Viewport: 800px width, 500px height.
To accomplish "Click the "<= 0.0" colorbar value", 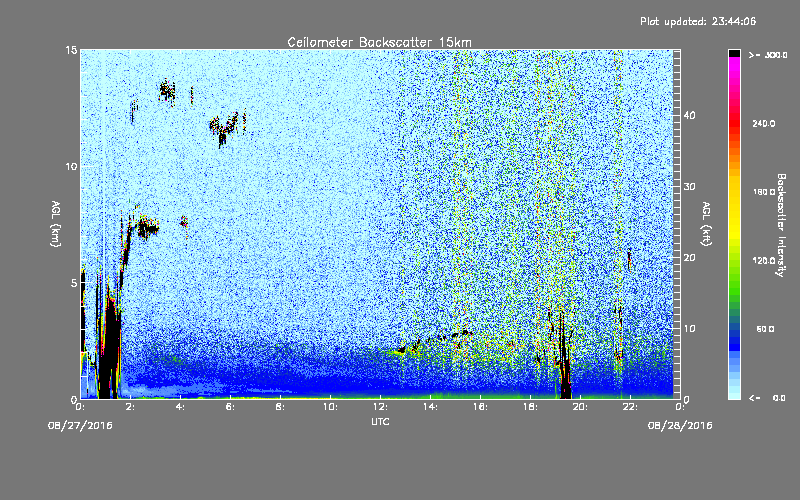I will point(768,397).
